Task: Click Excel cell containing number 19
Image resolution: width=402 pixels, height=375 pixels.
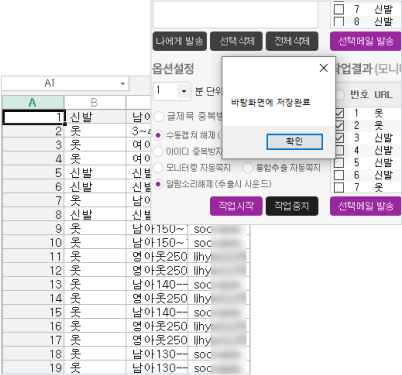Action: pos(33,368)
